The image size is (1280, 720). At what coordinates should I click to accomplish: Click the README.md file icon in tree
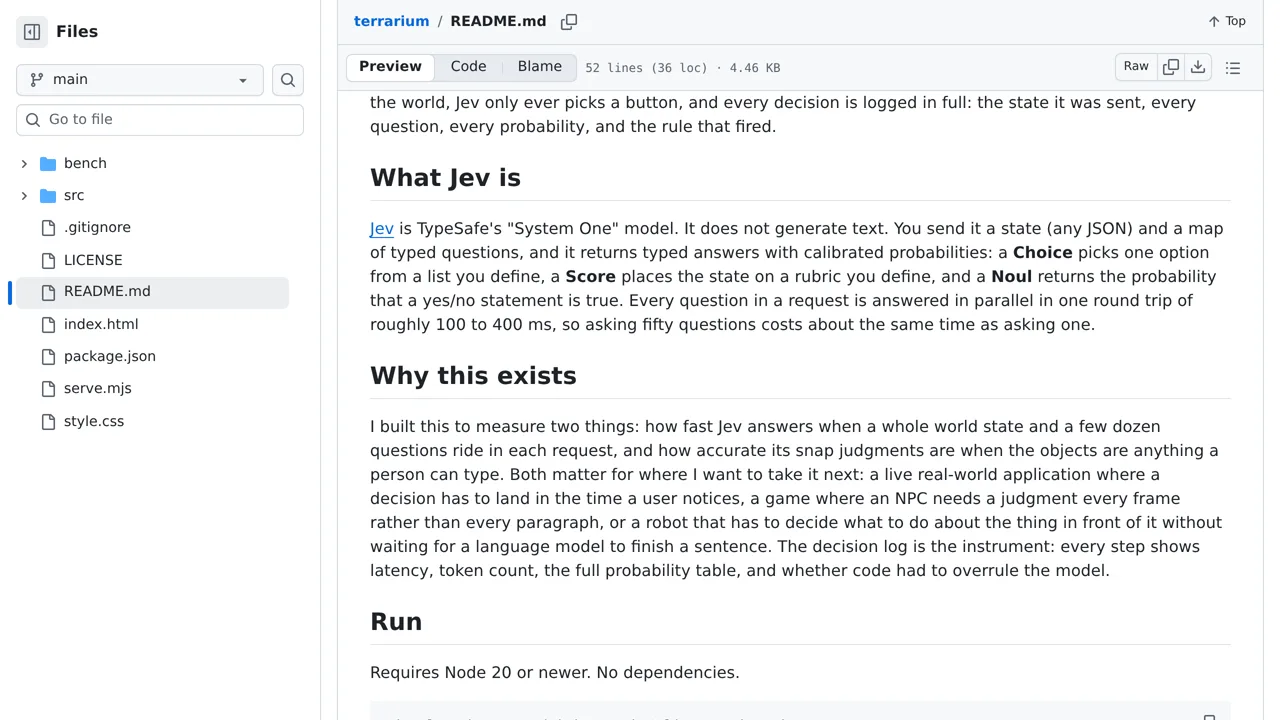coord(48,292)
